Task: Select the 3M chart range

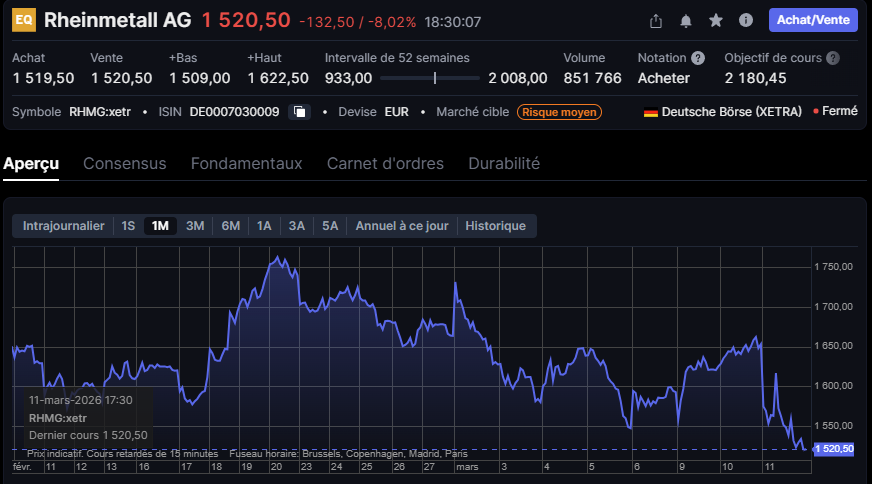Action: [195, 226]
